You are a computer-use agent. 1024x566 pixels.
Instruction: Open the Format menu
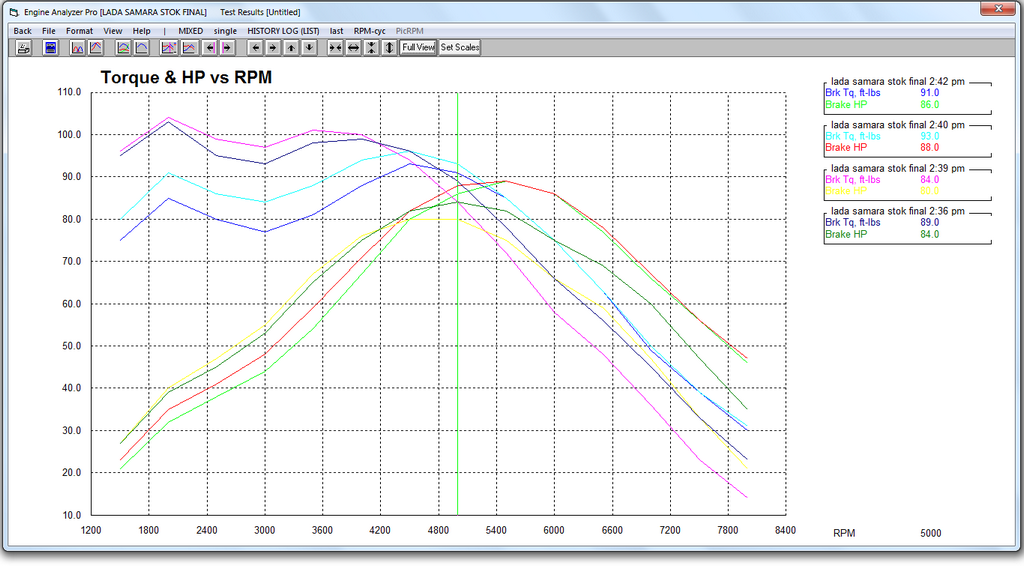click(79, 31)
